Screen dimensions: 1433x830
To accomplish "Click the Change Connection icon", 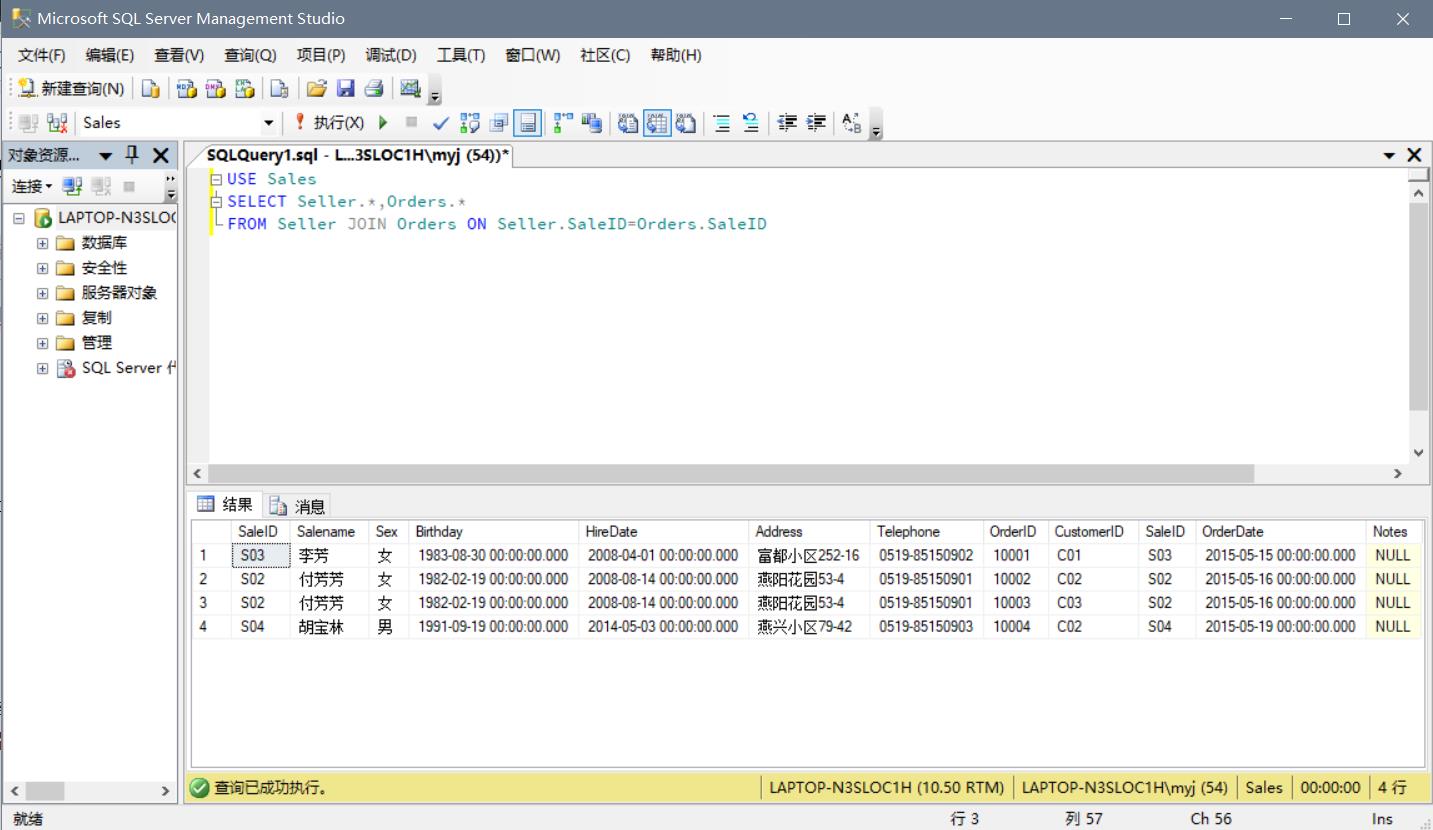I will [x=58, y=123].
